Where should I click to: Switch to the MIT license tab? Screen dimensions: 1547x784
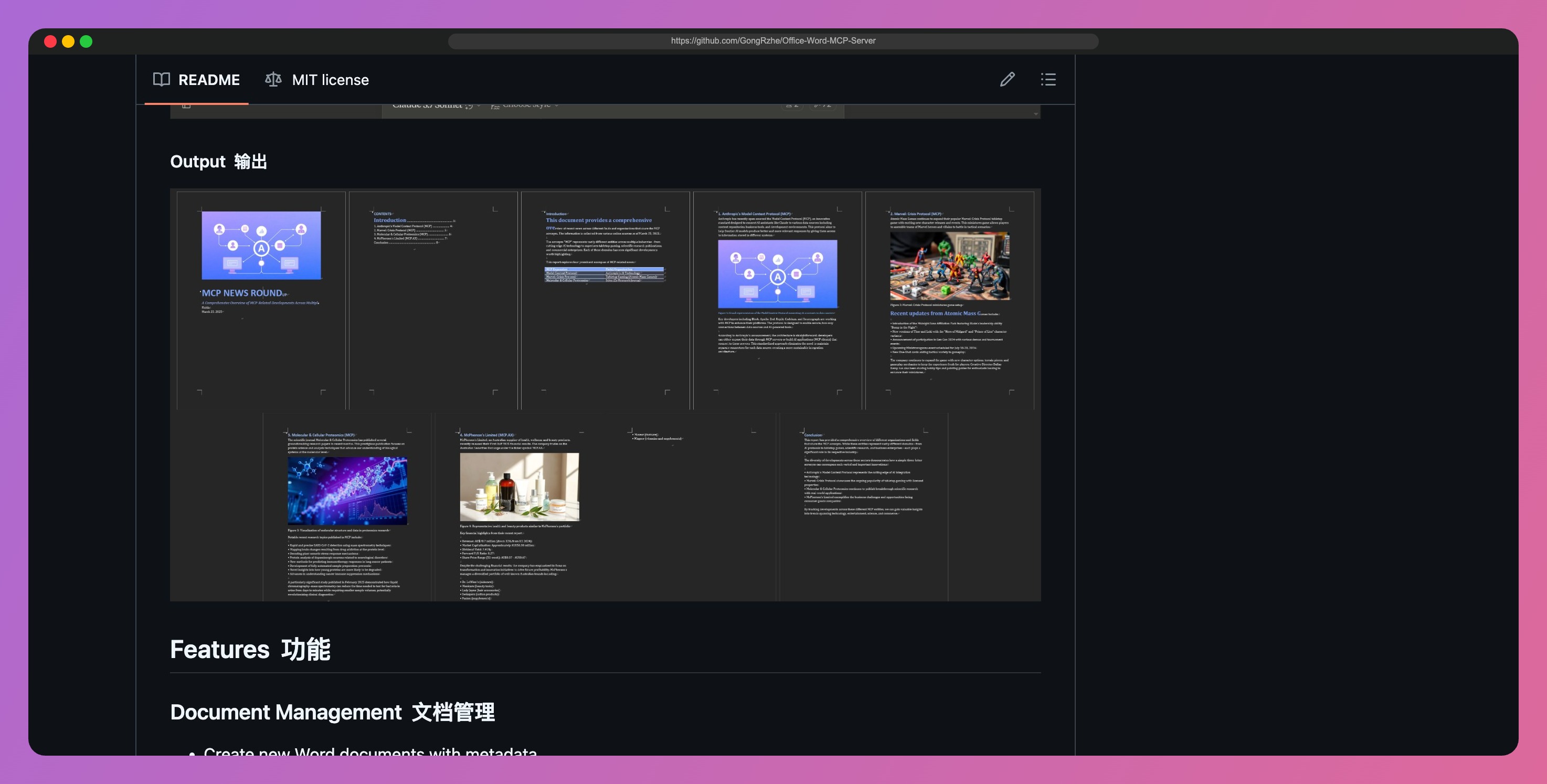point(317,80)
